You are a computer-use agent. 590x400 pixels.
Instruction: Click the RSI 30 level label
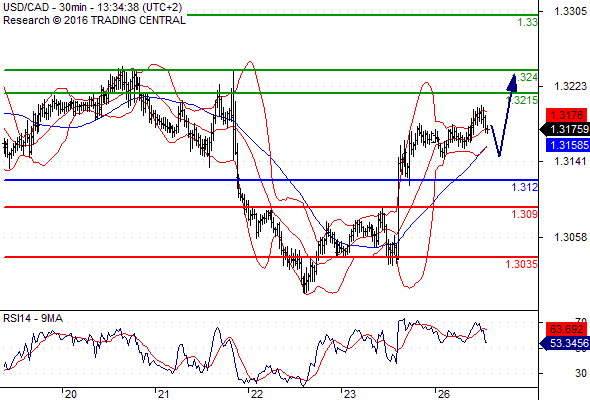click(x=581, y=373)
